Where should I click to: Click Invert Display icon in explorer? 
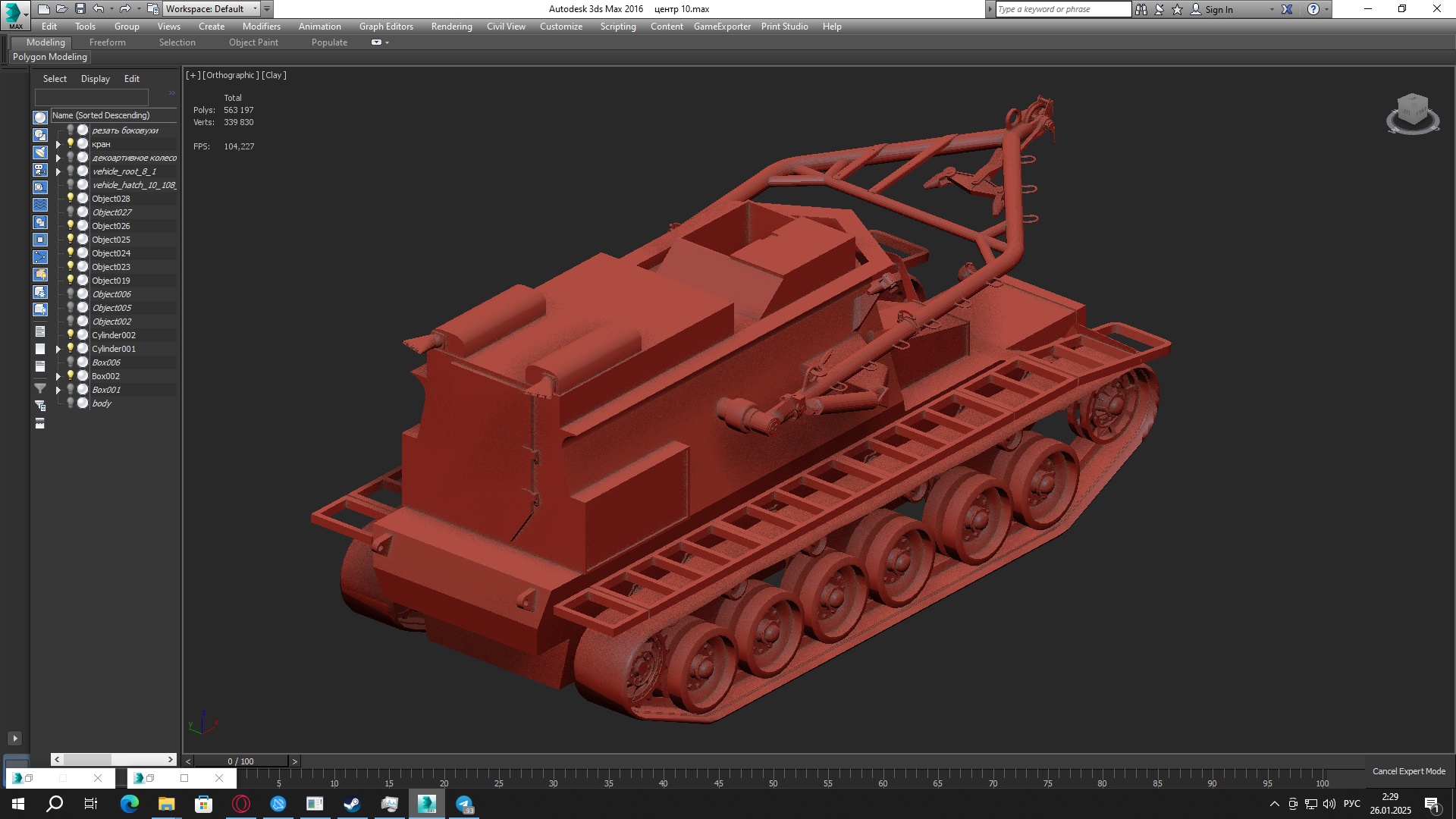pyautogui.click(x=40, y=366)
